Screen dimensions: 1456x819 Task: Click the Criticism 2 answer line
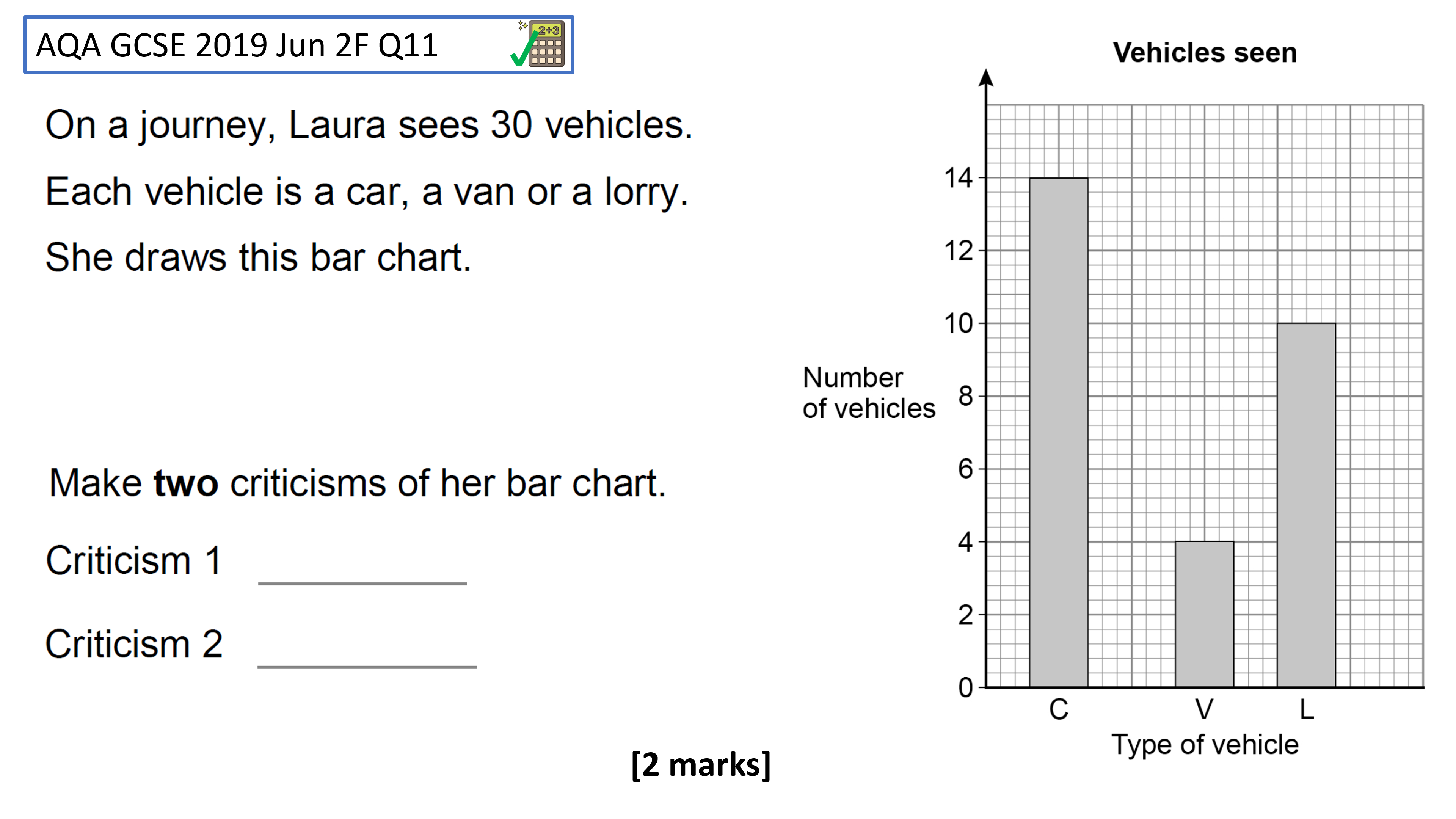(367, 667)
